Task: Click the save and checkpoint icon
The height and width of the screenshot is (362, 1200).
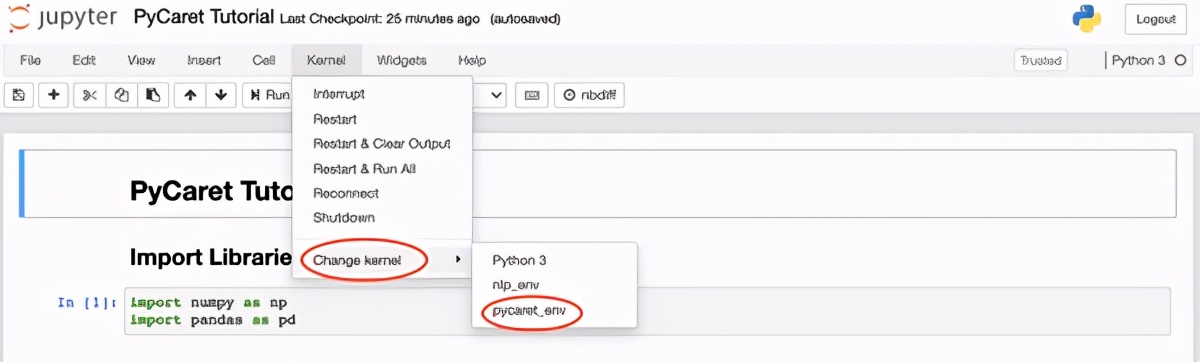Action: (19, 95)
